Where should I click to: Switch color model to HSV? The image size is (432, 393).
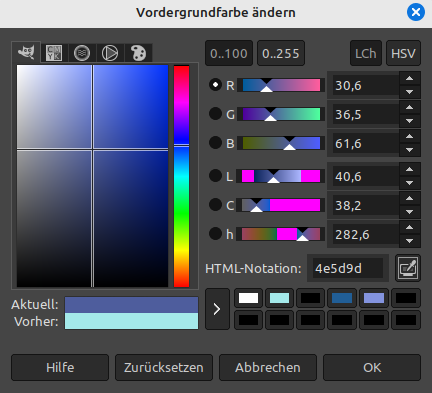pyautogui.click(x=403, y=53)
